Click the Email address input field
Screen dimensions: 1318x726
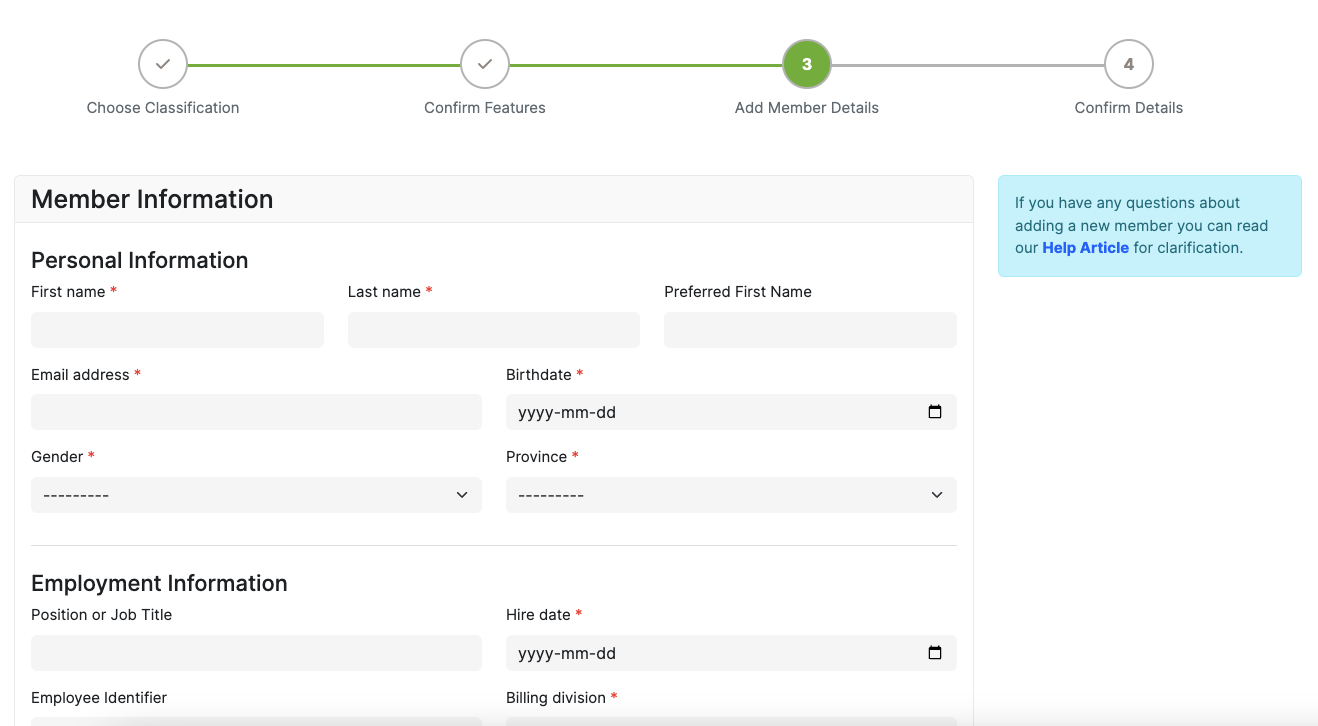tap(256, 412)
